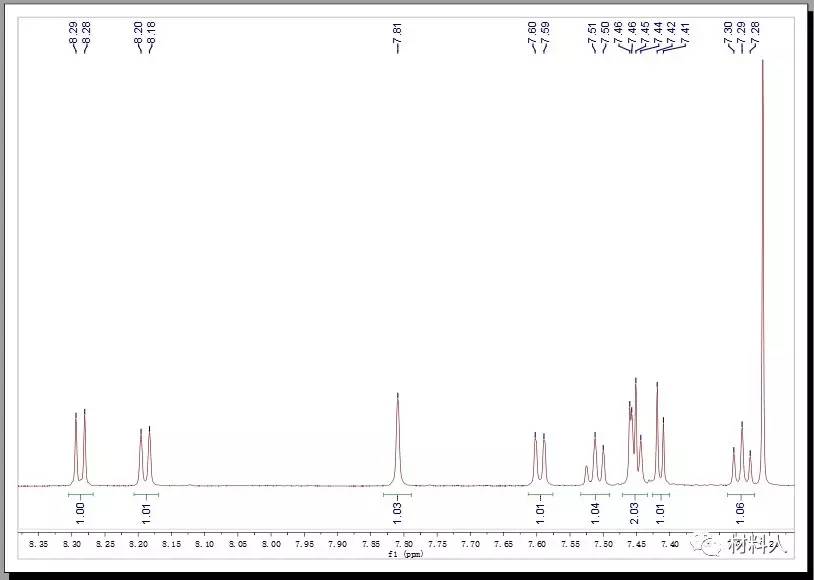Click the 7.80 axis tick label
This screenshot has height=580, width=814.
(x=404, y=544)
